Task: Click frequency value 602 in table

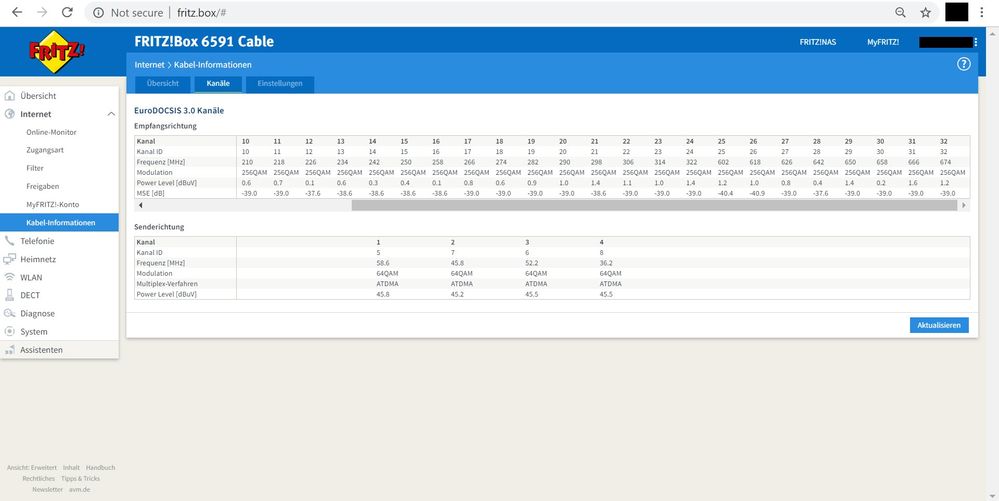Action: (721, 162)
